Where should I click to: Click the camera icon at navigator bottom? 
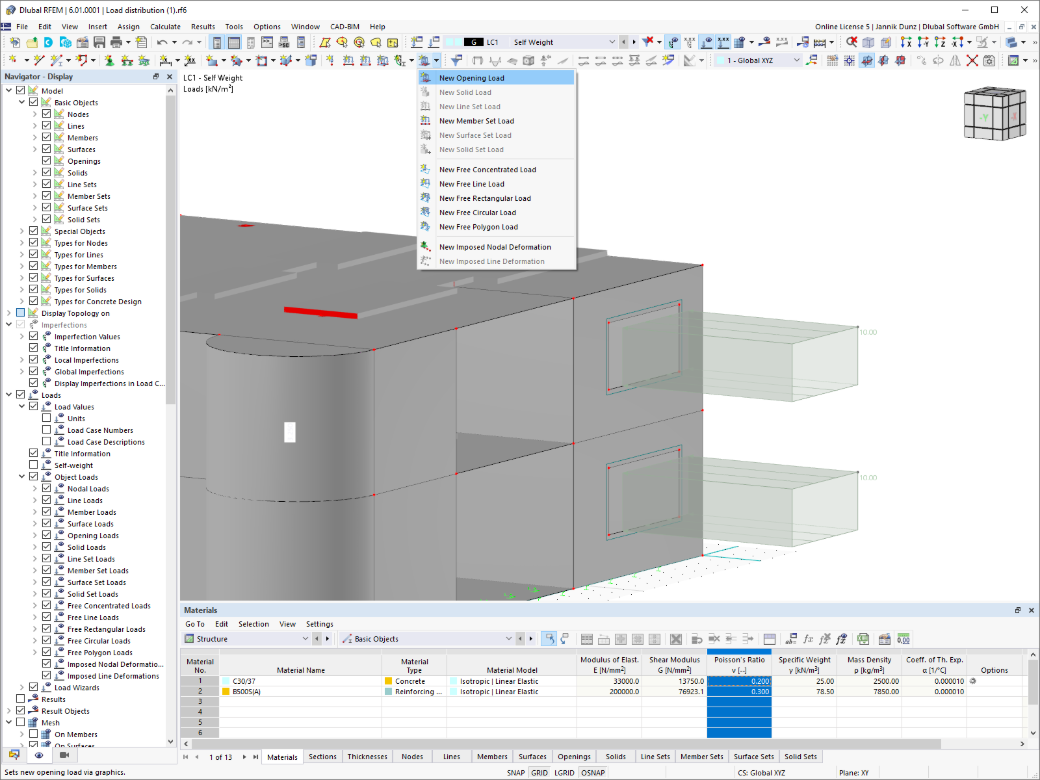pyautogui.click(x=64, y=755)
